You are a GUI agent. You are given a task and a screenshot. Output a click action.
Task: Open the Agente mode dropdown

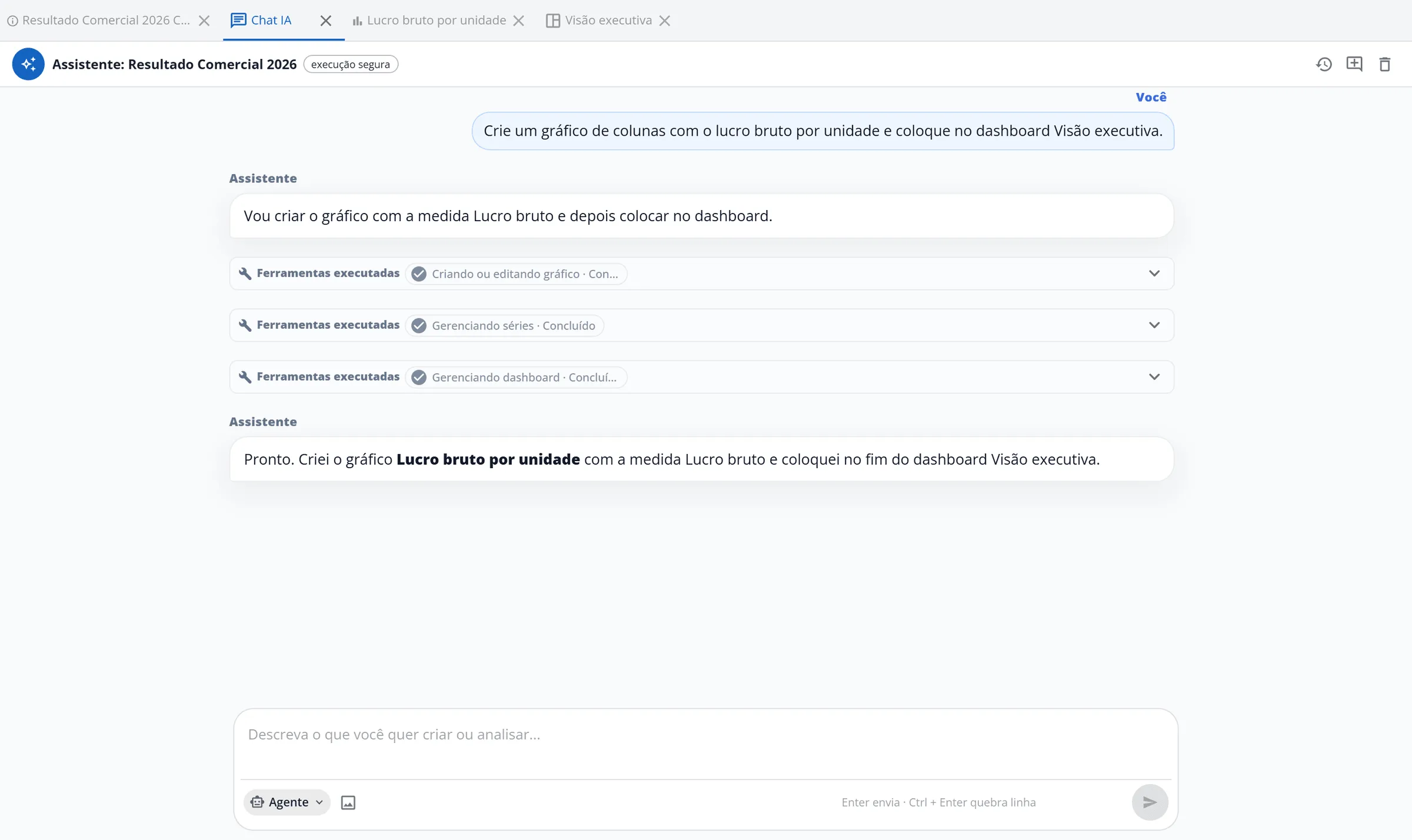tap(287, 802)
